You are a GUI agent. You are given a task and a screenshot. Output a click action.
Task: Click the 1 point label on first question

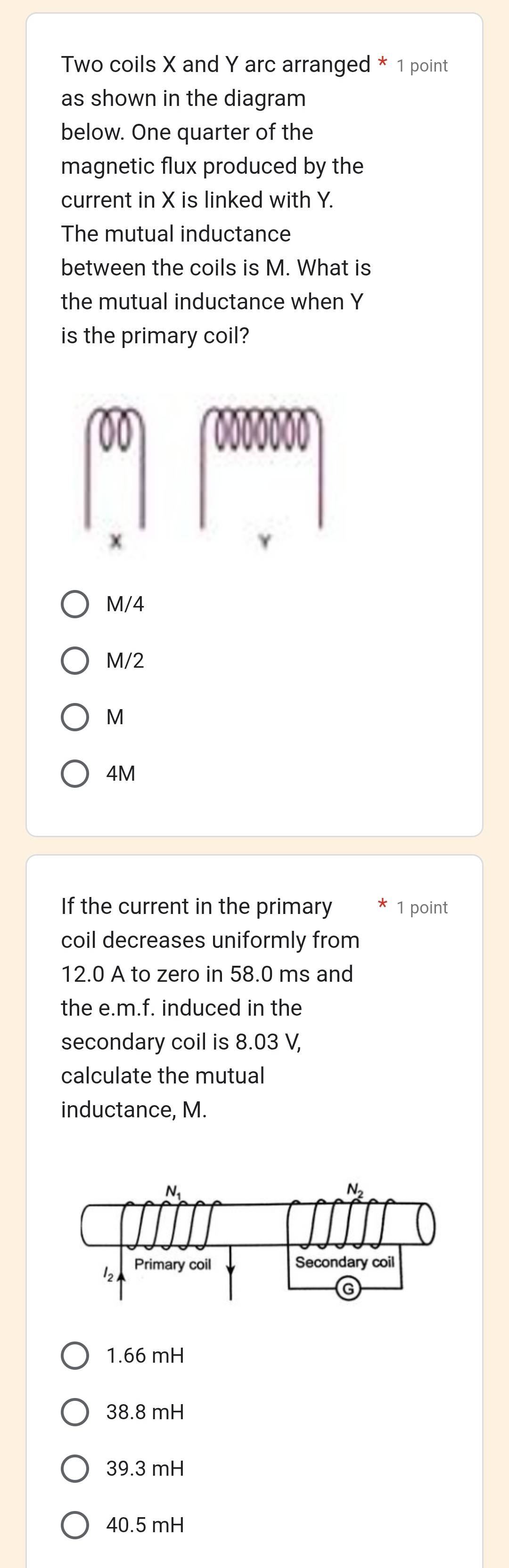421,65
